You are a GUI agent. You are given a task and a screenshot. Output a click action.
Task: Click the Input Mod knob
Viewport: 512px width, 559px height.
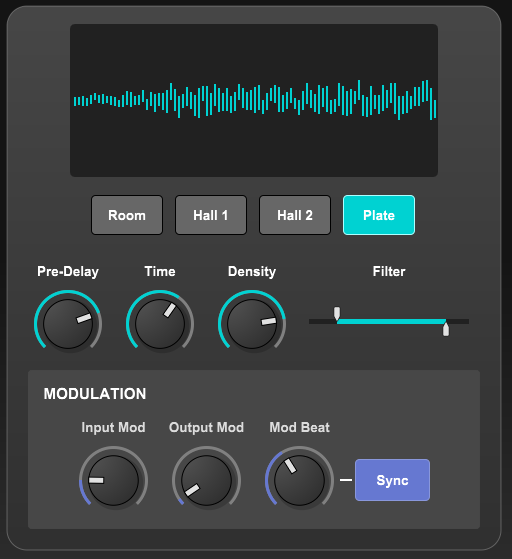pyautogui.click(x=113, y=480)
